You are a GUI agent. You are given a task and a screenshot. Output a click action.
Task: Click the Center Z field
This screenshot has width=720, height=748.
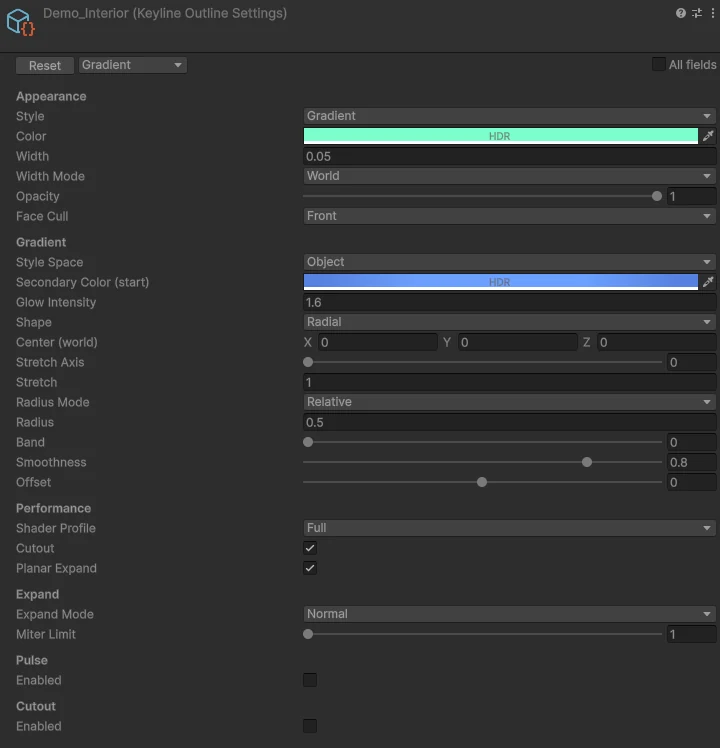657,342
